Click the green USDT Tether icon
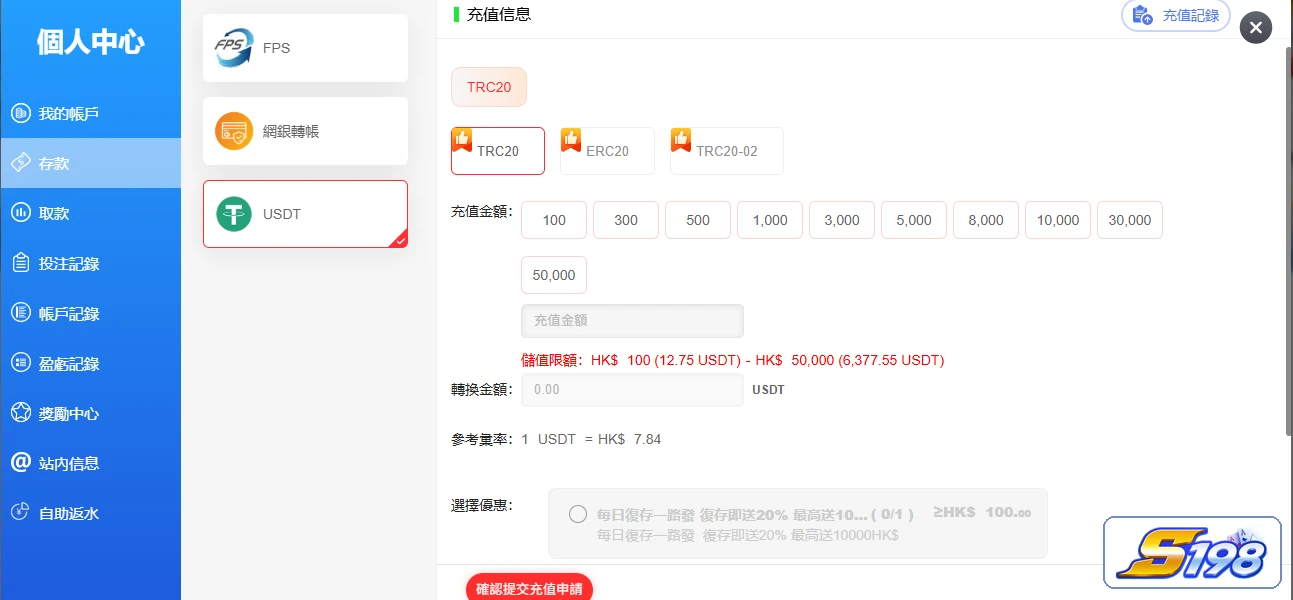This screenshot has height=600, width=1293. click(x=234, y=214)
